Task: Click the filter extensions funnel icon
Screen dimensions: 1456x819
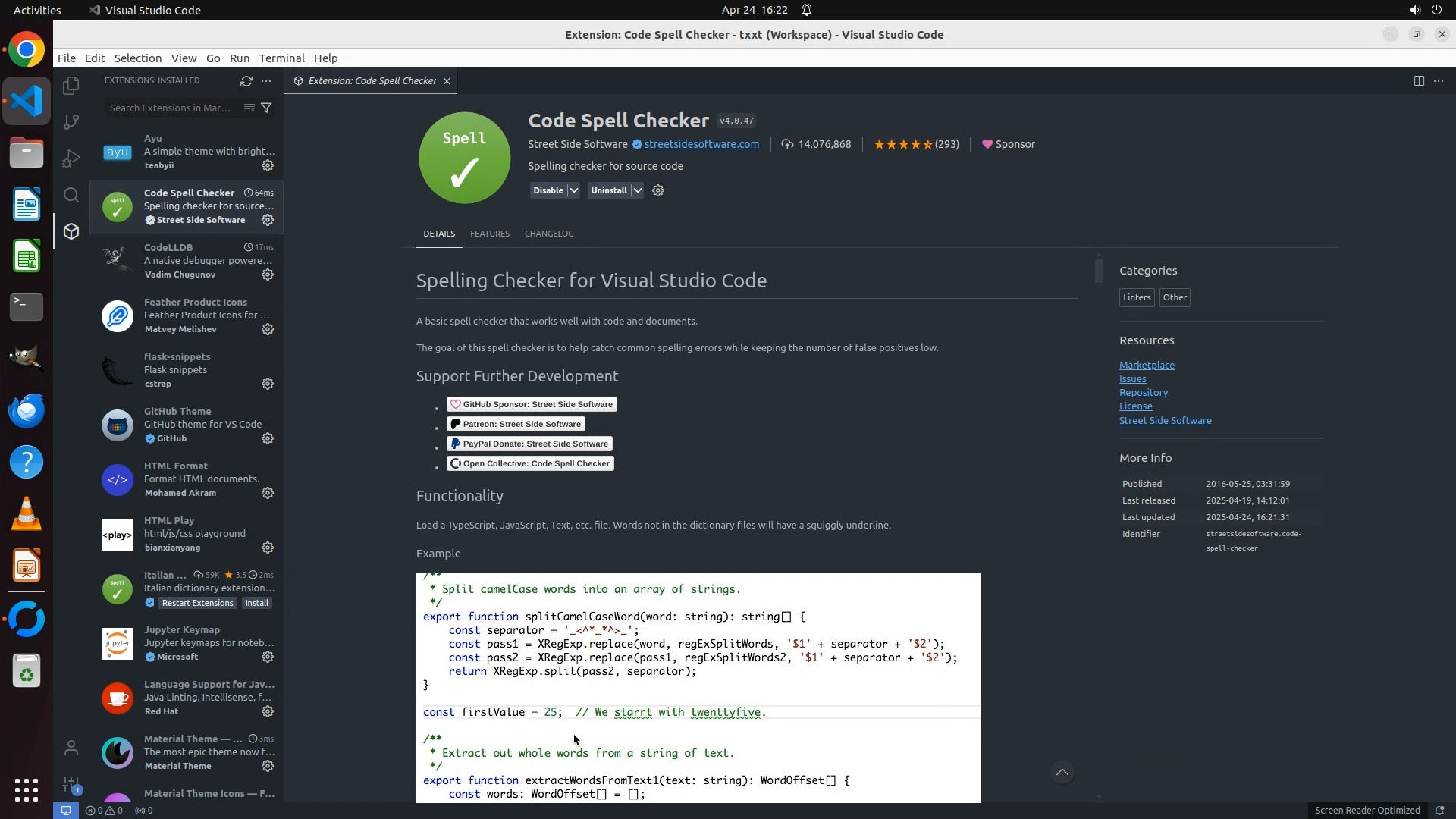Action: pyautogui.click(x=266, y=108)
